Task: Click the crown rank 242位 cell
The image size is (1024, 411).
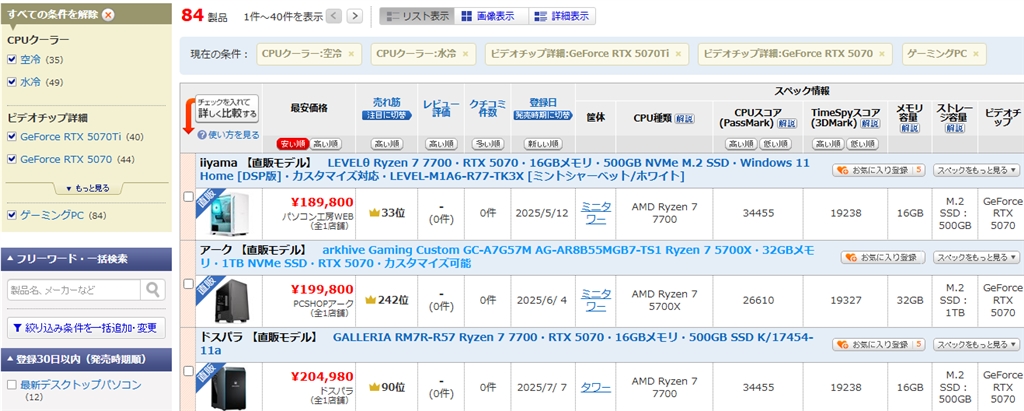Action: (387, 300)
